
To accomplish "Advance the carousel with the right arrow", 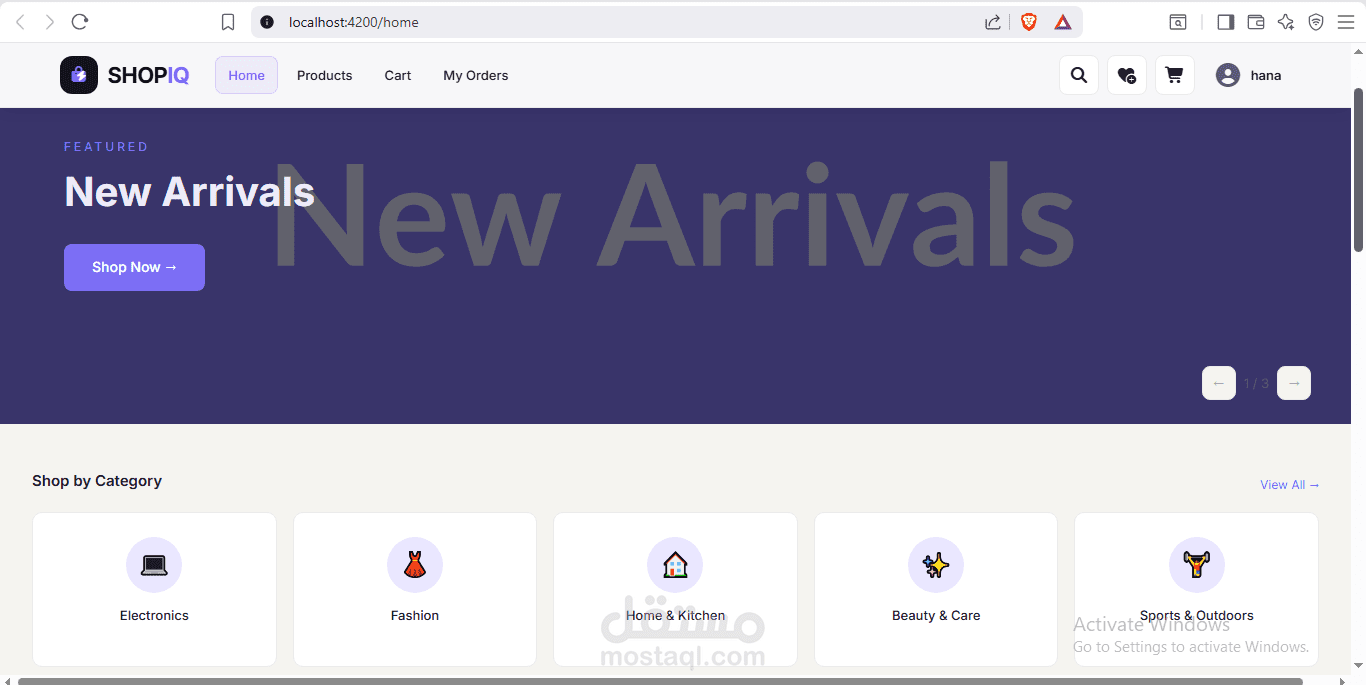I will point(1293,383).
